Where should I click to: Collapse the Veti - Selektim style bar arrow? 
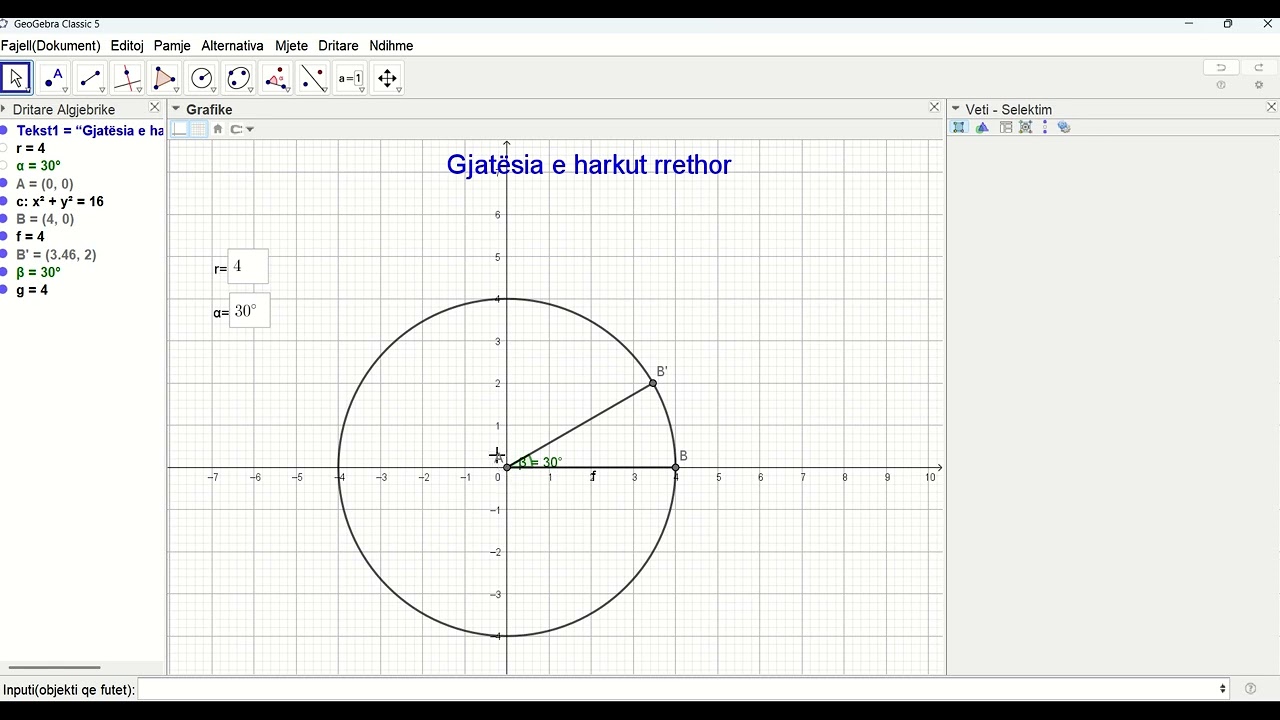click(956, 109)
